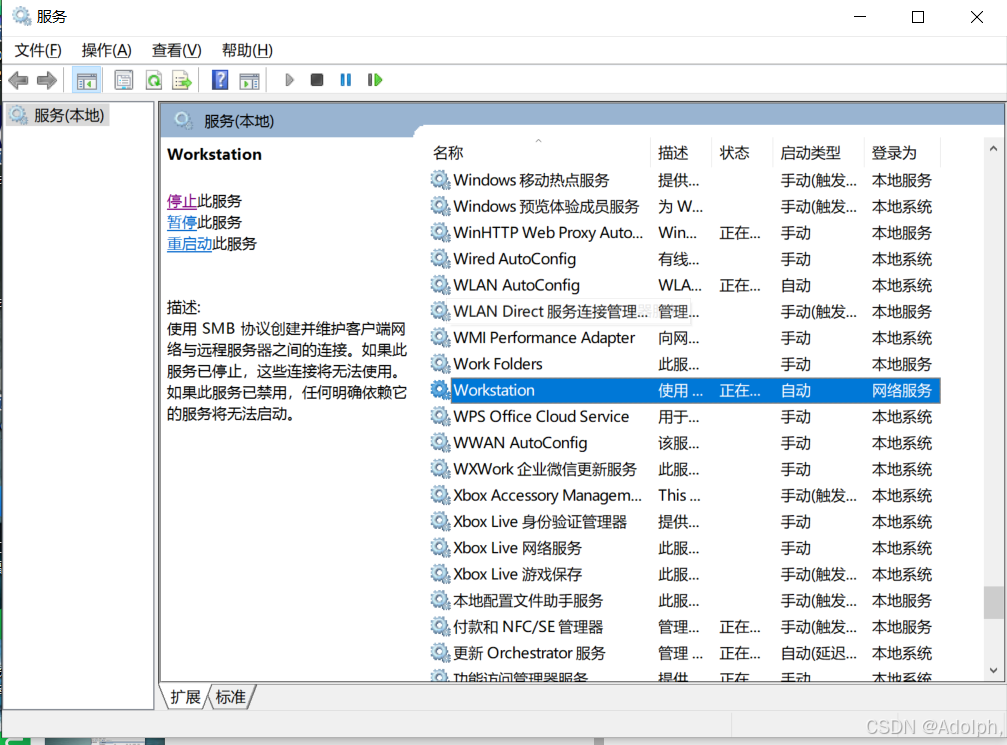
Task: Click the Pause service icon
Action: (346, 80)
